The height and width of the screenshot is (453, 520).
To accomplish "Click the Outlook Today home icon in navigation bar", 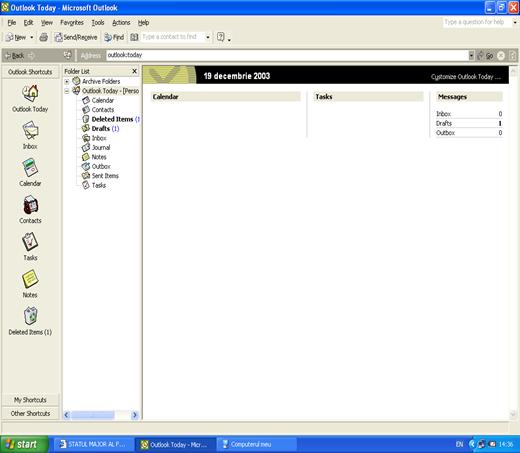I will 68,55.
